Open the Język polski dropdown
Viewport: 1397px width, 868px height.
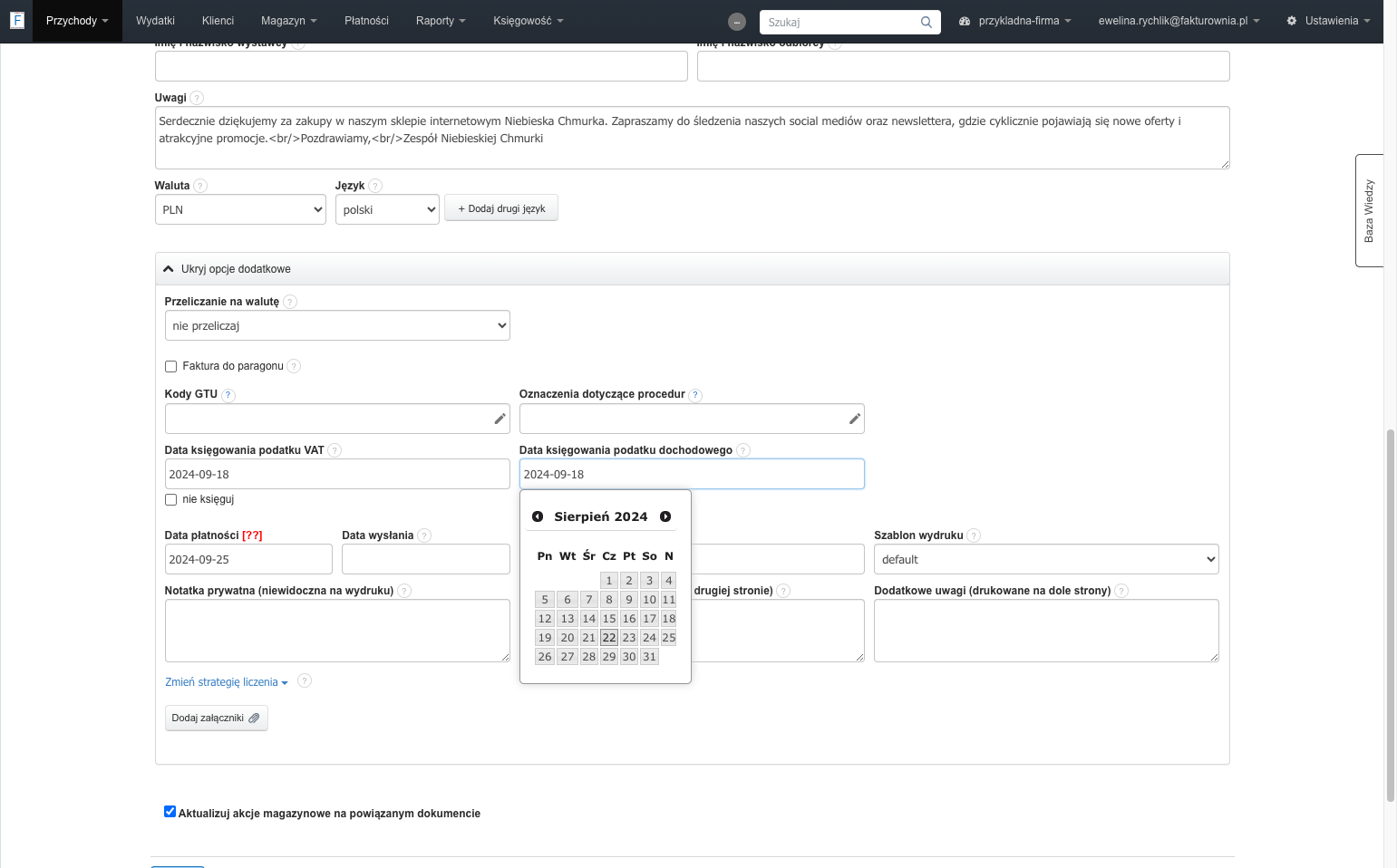point(387,209)
